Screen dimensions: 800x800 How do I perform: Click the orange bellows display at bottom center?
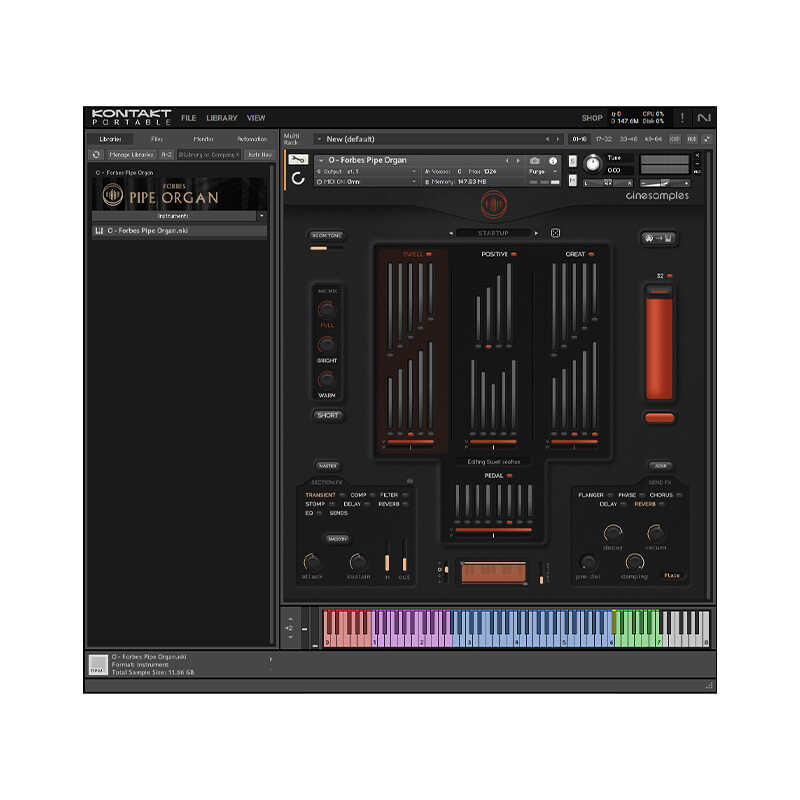click(x=493, y=572)
